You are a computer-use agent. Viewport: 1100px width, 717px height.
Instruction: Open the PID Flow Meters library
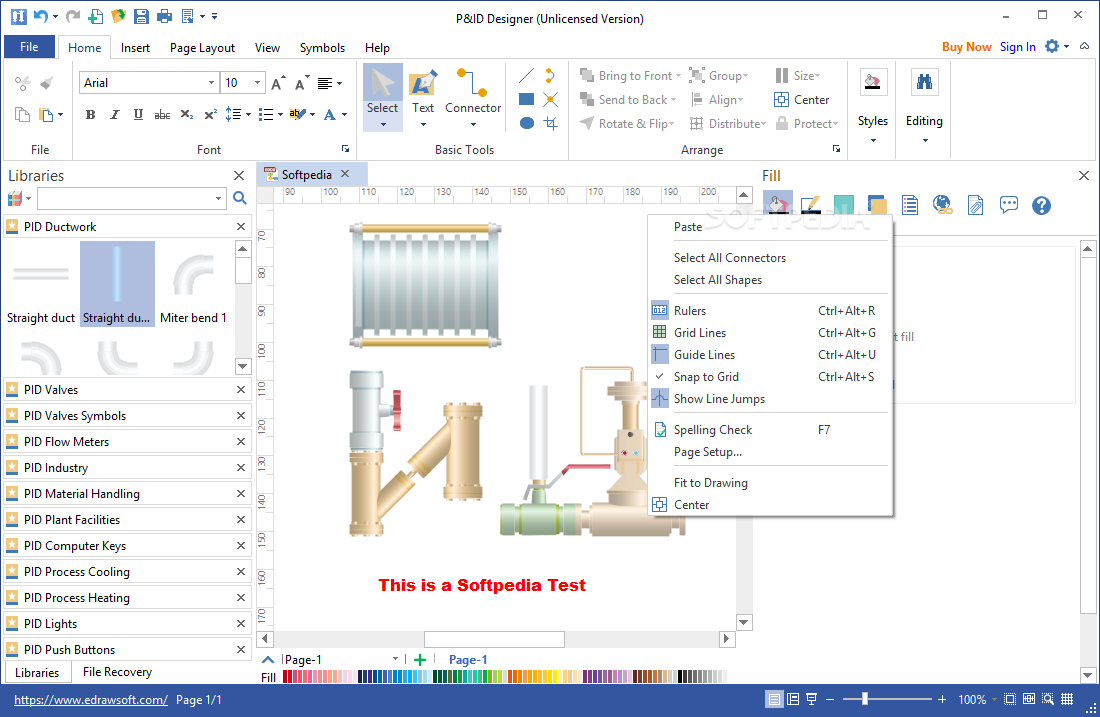click(x=127, y=441)
